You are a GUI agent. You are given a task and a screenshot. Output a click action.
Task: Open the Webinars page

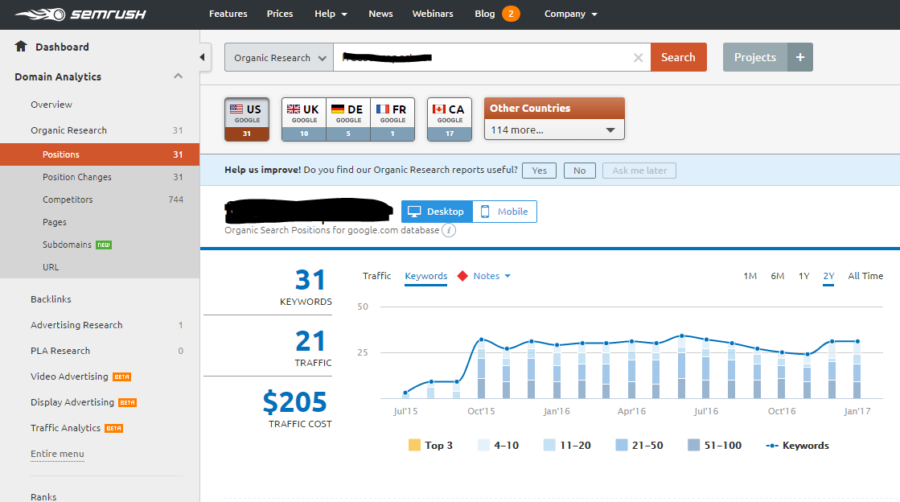432,14
